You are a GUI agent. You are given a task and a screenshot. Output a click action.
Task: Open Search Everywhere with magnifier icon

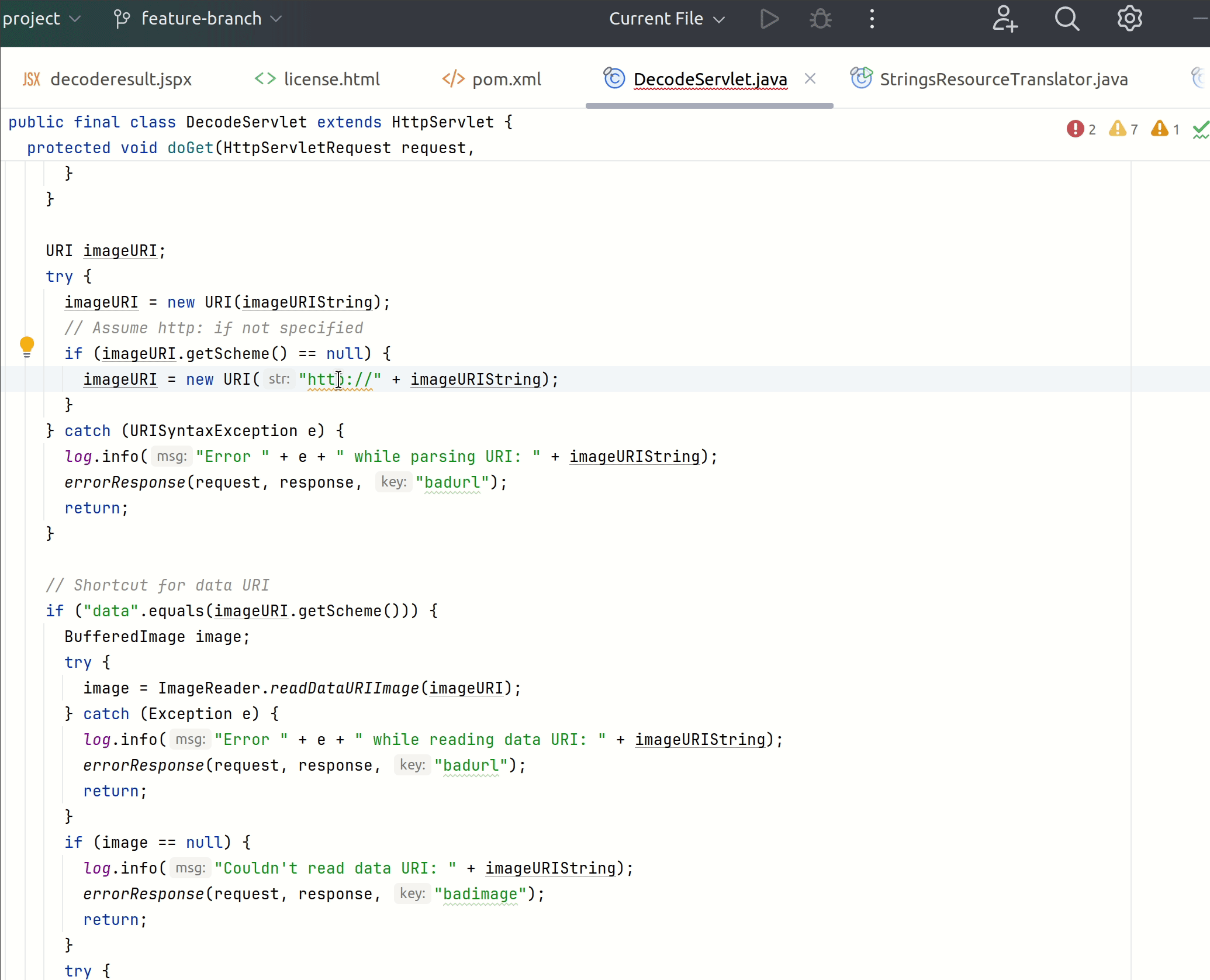[1067, 18]
